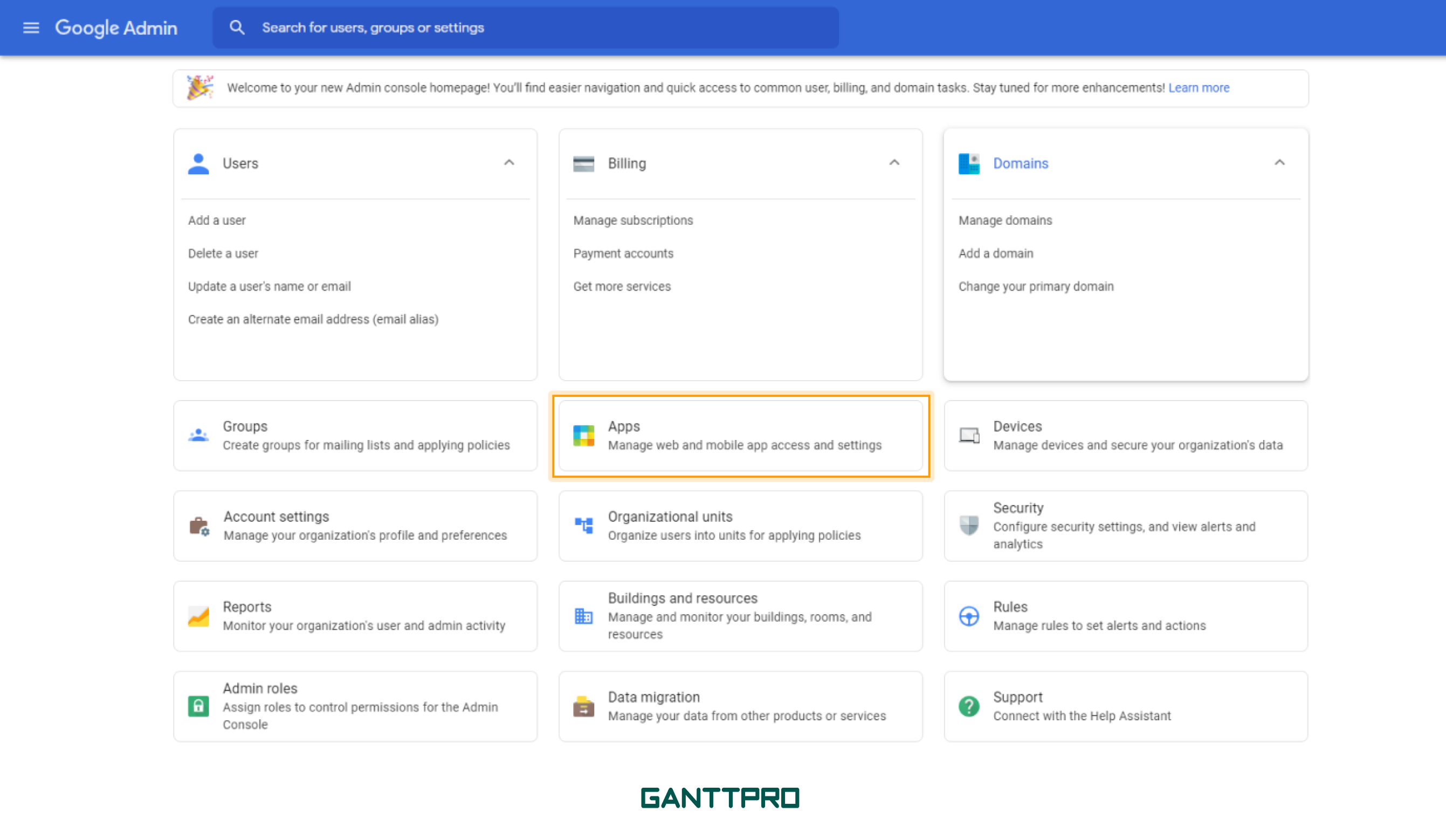Click the Reports chart icon
The width and height of the screenshot is (1446, 840).
[x=198, y=616]
